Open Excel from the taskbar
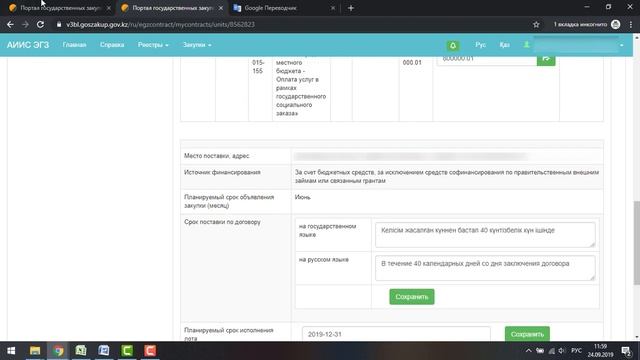 81,351
